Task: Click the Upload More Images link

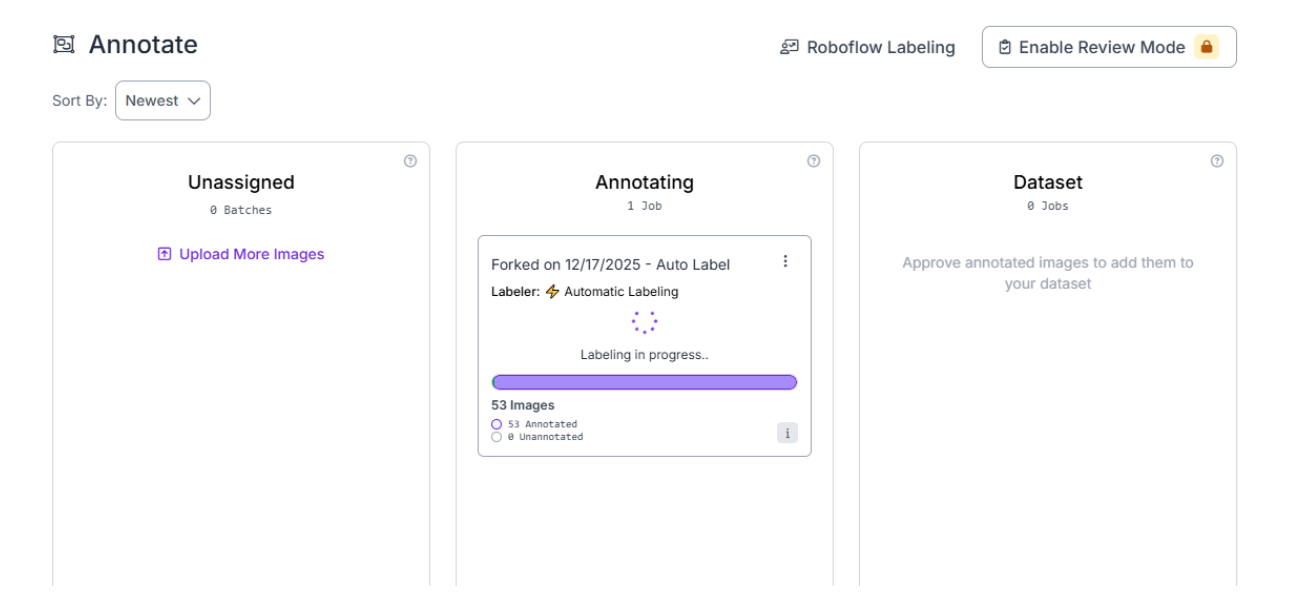Action: [251, 254]
